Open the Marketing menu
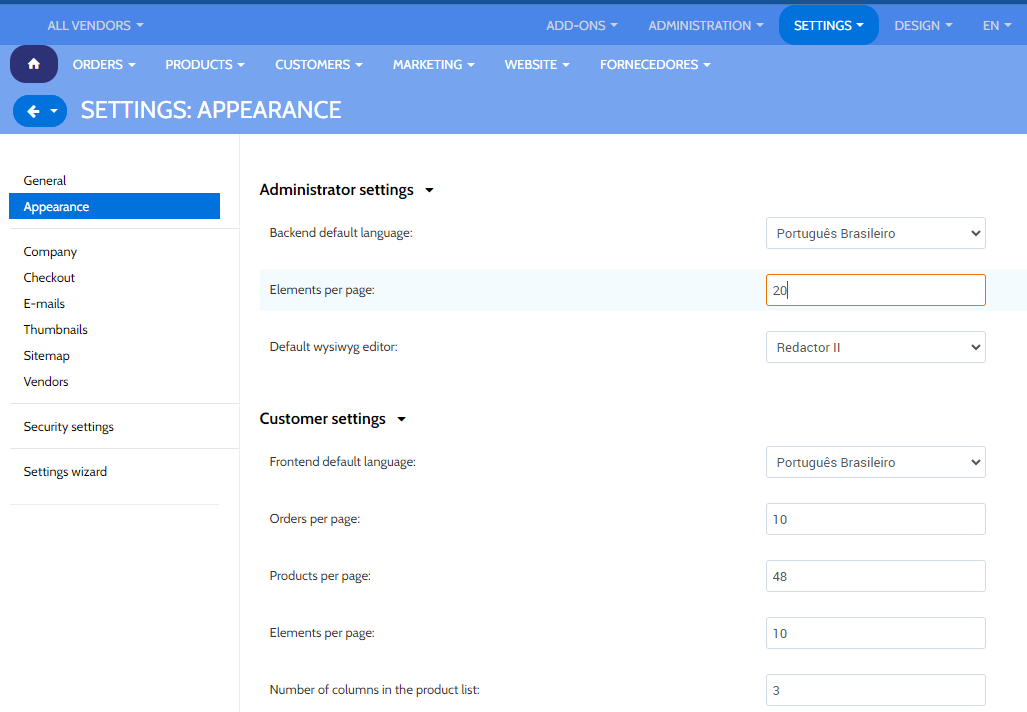The width and height of the screenshot is (1027, 712). (x=433, y=65)
